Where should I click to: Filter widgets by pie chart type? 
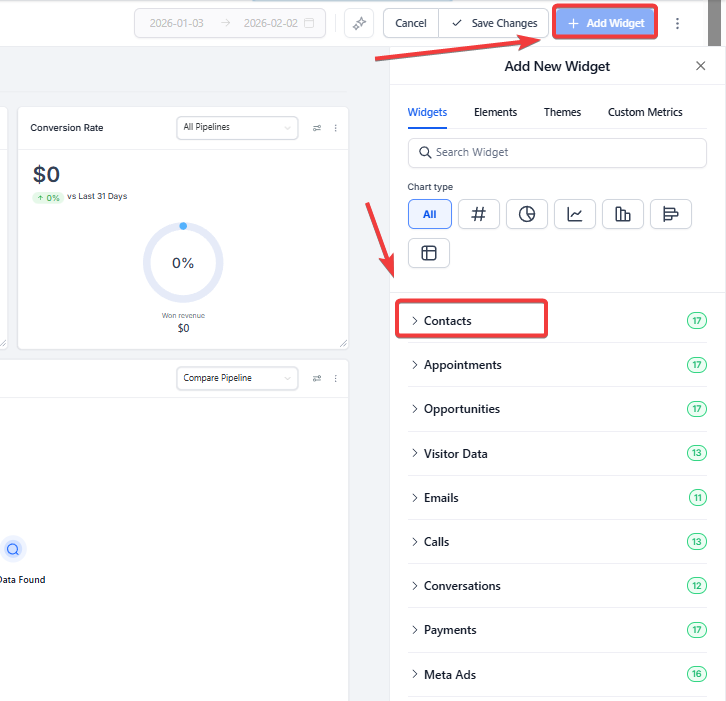click(527, 214)
